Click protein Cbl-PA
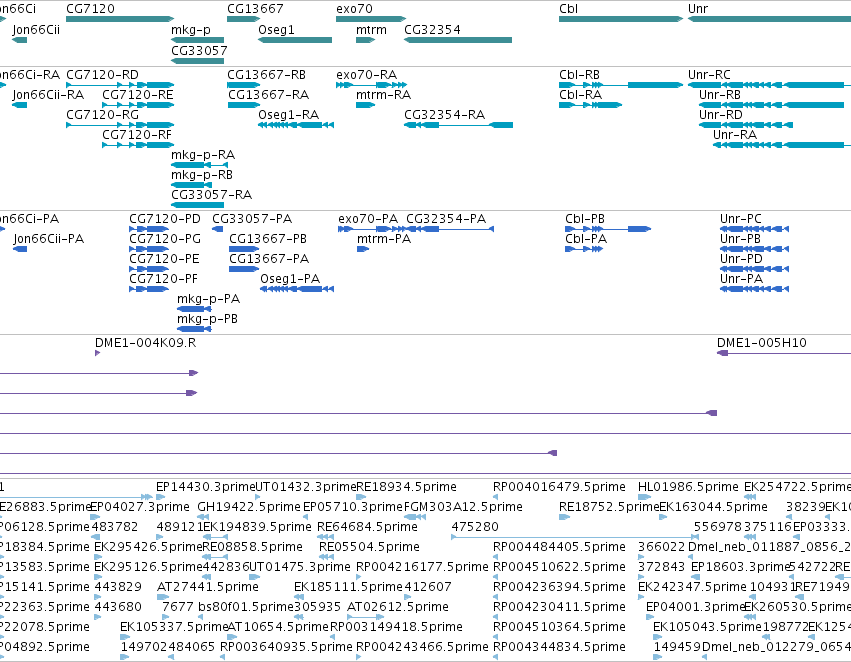Image resolution: width=851 pixels, height=662 pixels. [x=584, y=249]
